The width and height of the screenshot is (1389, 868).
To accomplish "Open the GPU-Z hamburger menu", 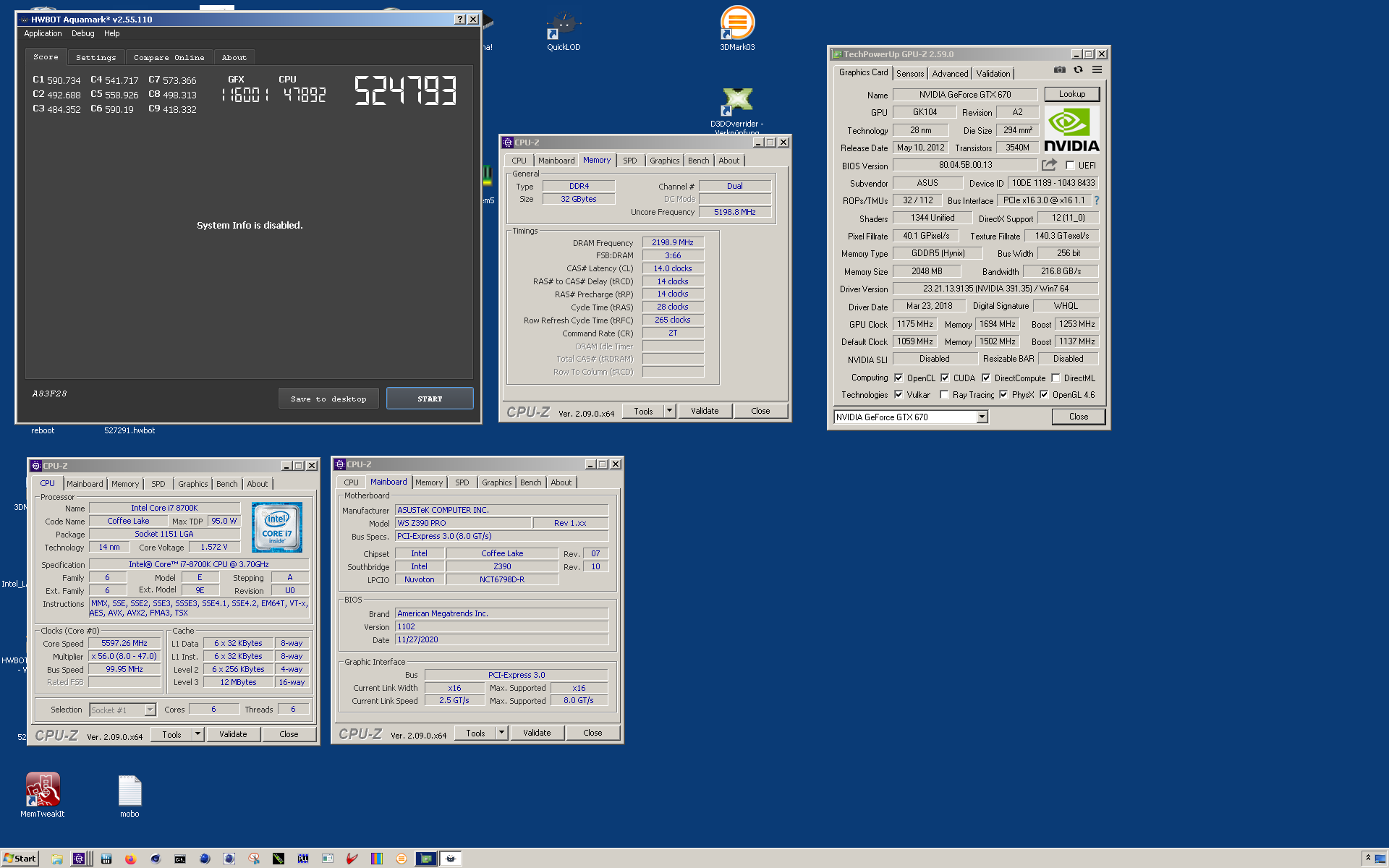I will click(x=1097, y=70).
